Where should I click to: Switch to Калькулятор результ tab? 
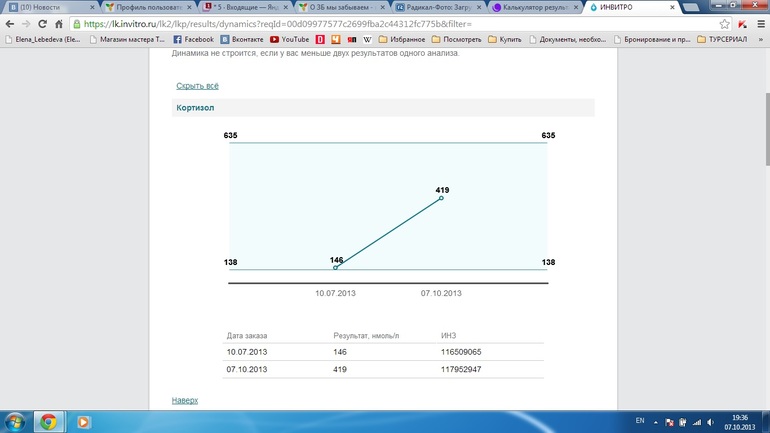coord(534,7)
